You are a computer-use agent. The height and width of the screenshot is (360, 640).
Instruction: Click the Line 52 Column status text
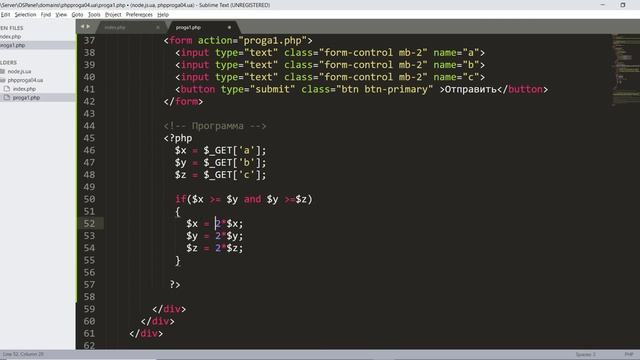click(23, 354)
